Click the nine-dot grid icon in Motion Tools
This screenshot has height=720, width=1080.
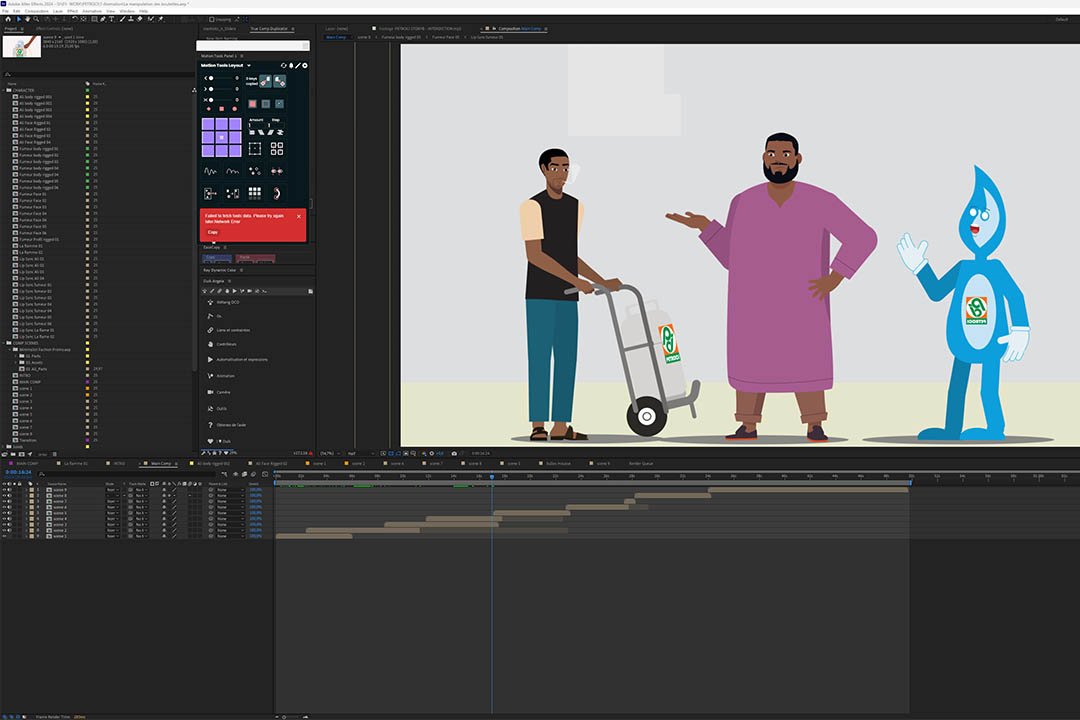(255, 194)
